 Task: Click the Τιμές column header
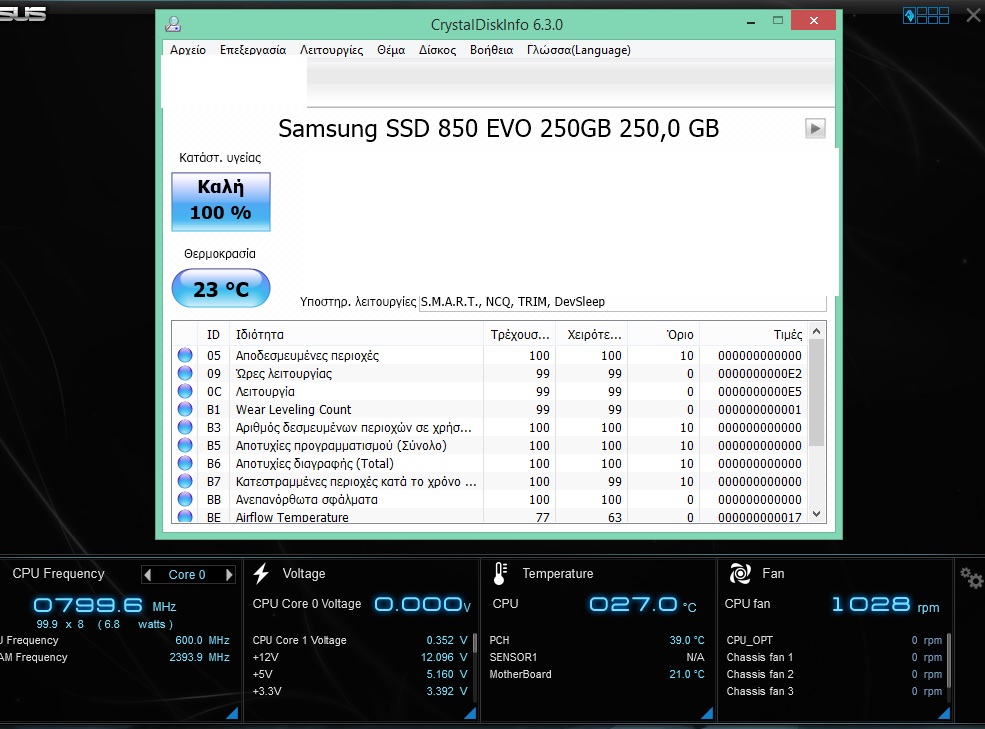tap(754, 335)
